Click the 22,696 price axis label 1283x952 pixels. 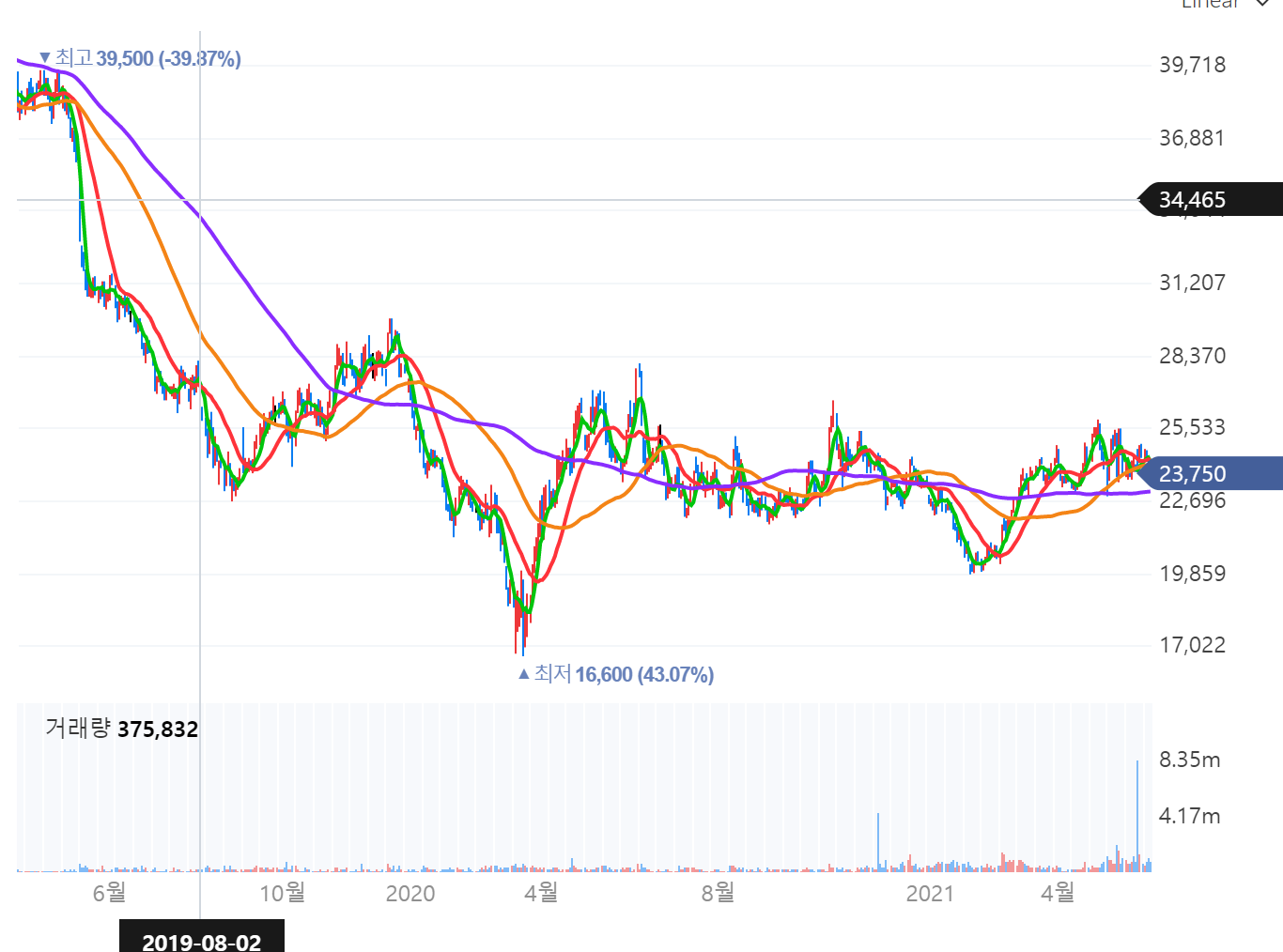[1192, 500]
